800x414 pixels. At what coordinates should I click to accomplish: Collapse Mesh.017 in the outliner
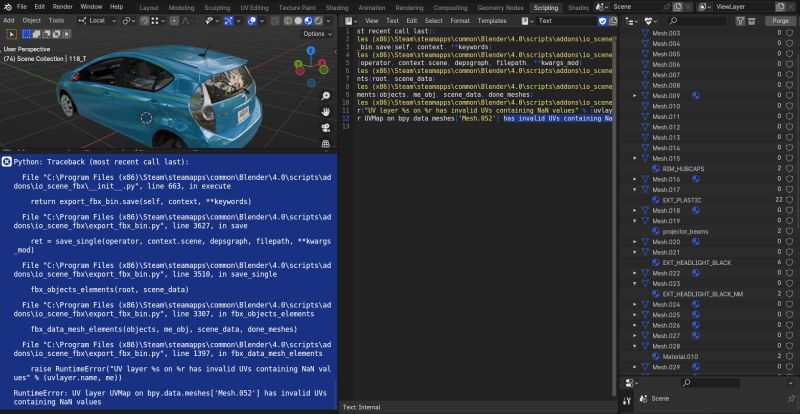click(x=635, y=189)
